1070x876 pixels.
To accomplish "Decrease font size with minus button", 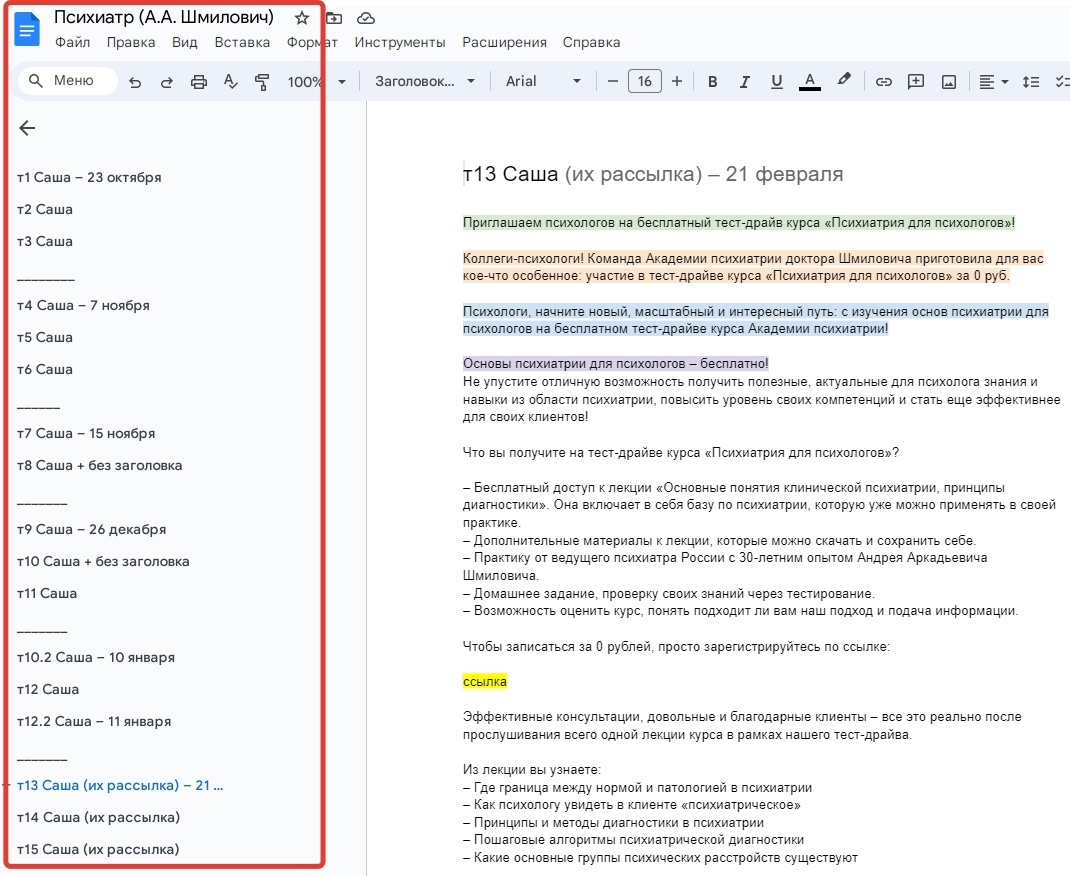I will click(613, 82).
